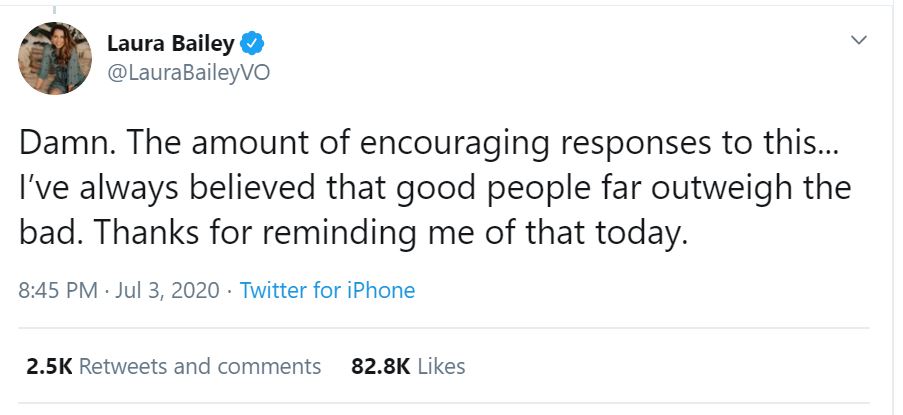
Task: Open the tweet options chevron menu
Action: [x=857, y=40]
